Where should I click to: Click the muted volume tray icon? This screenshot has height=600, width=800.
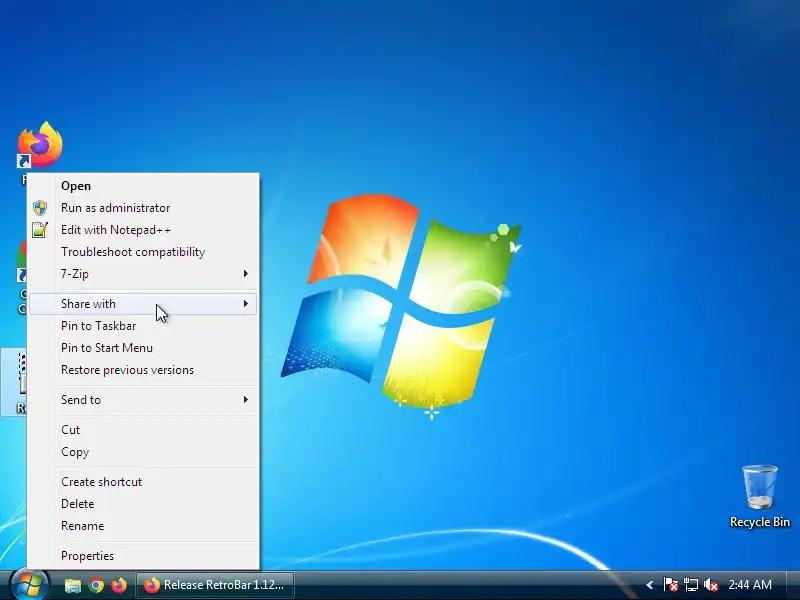coord(711,585)
